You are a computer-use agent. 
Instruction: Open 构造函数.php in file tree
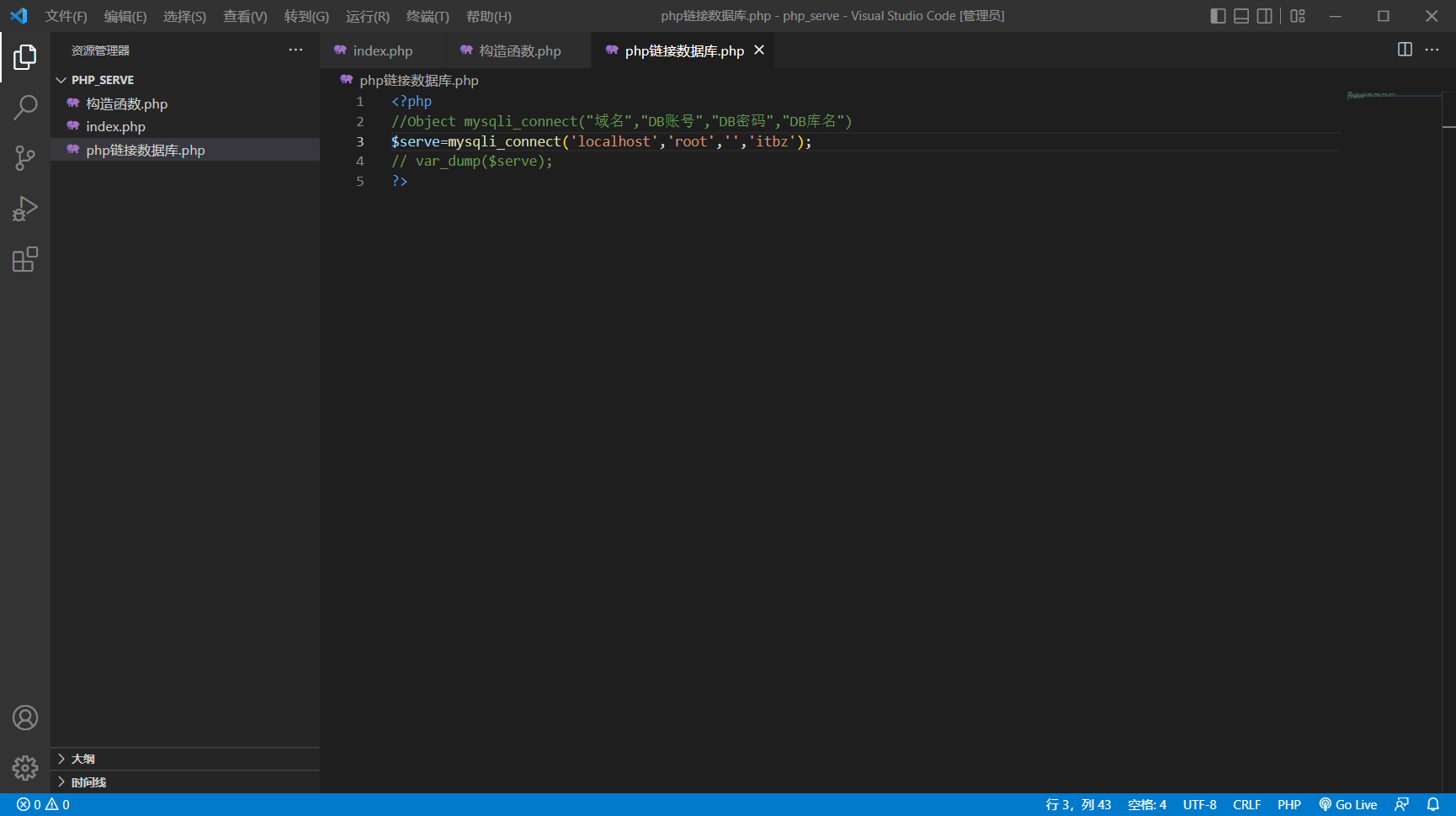(x=185, y=103)
